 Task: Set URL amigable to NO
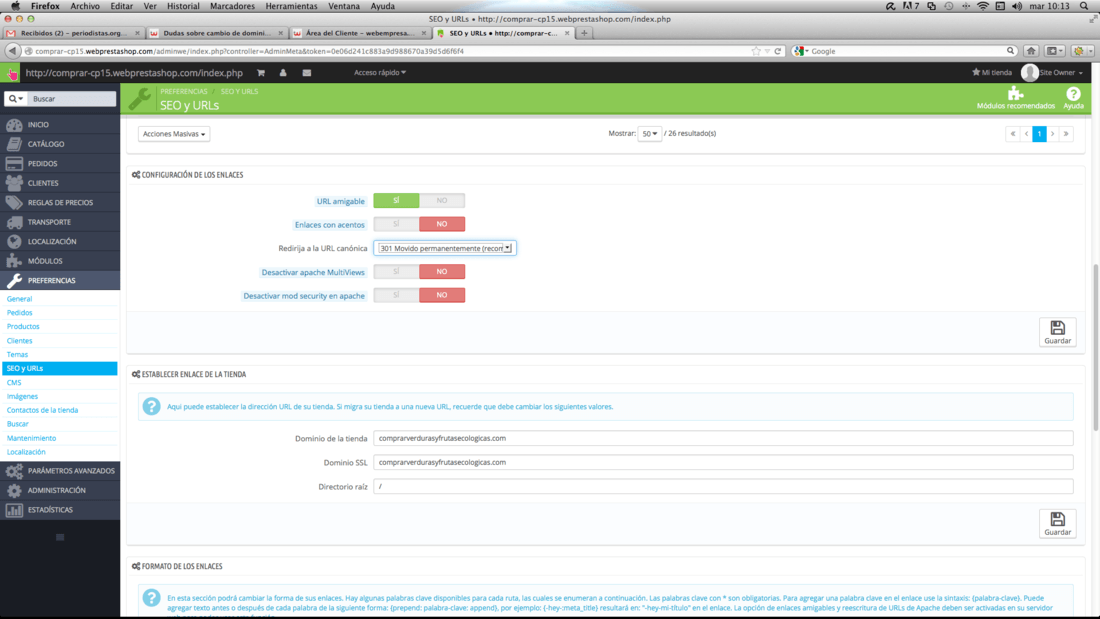pos(442,201)
